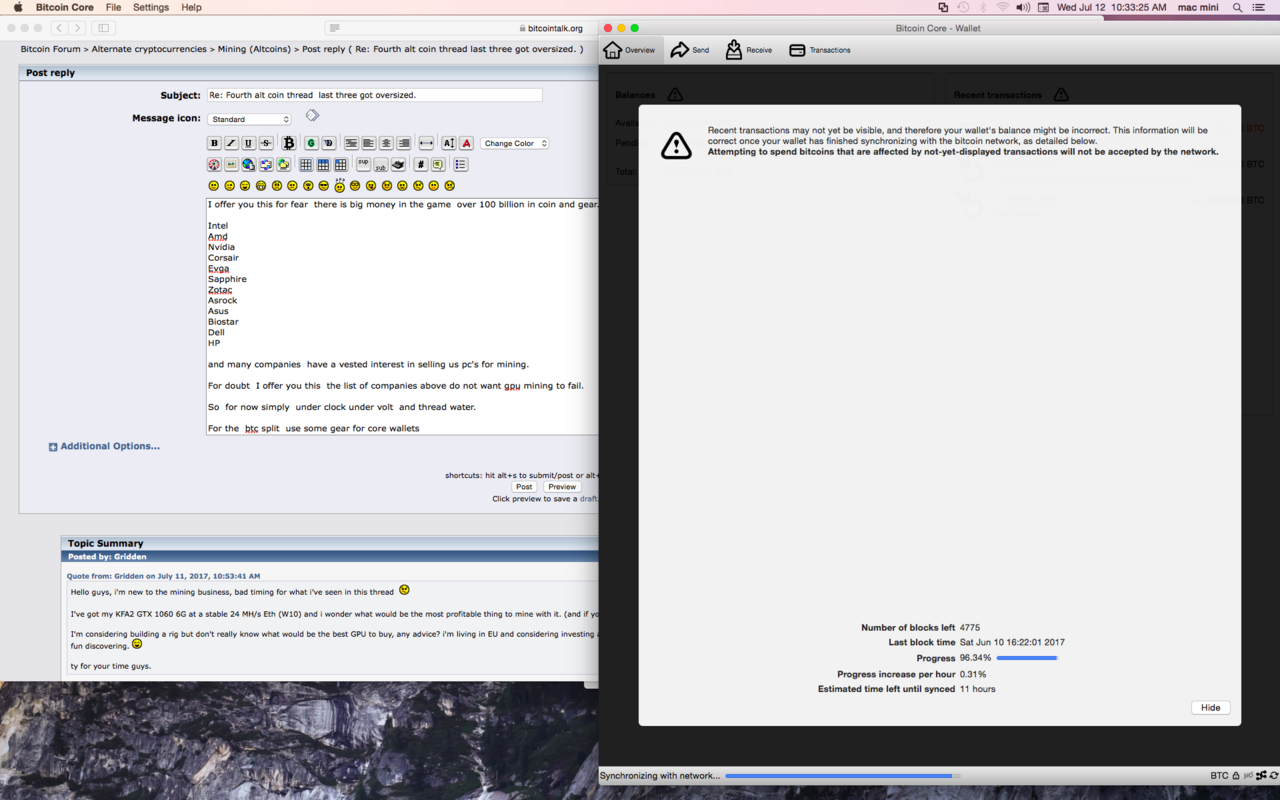Screen dimensions: 1280x800
Task: Insert code block with hash icon
Action: pos(421,164)
